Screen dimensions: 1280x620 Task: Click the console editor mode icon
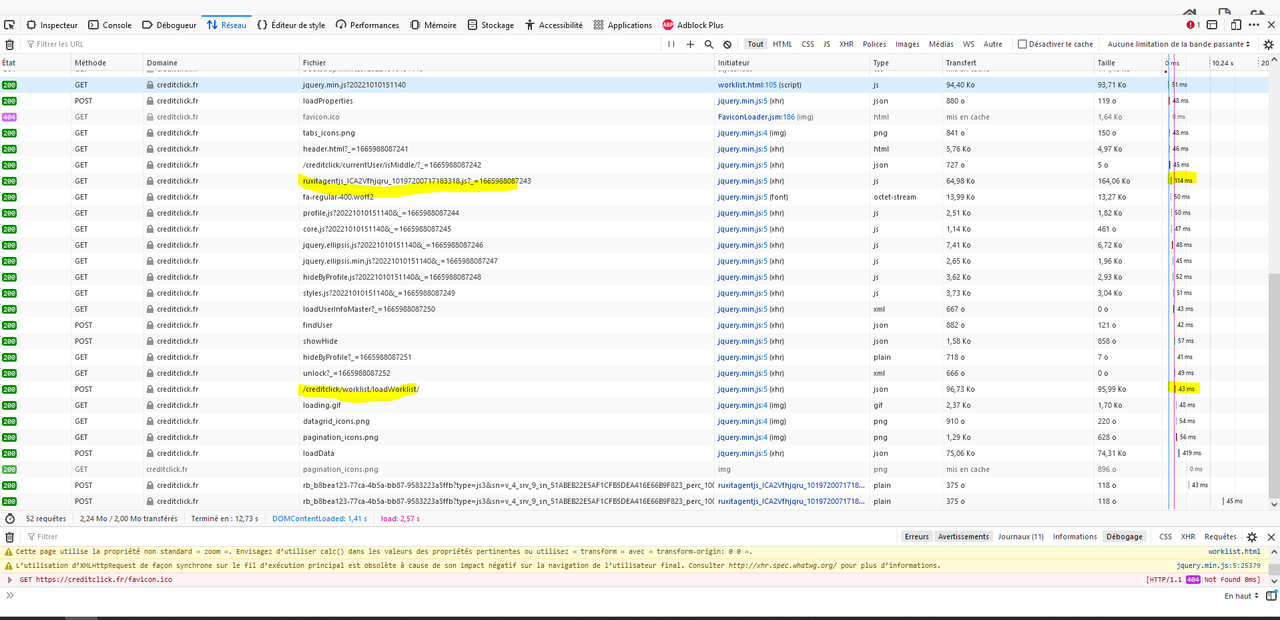point(1269,596)
